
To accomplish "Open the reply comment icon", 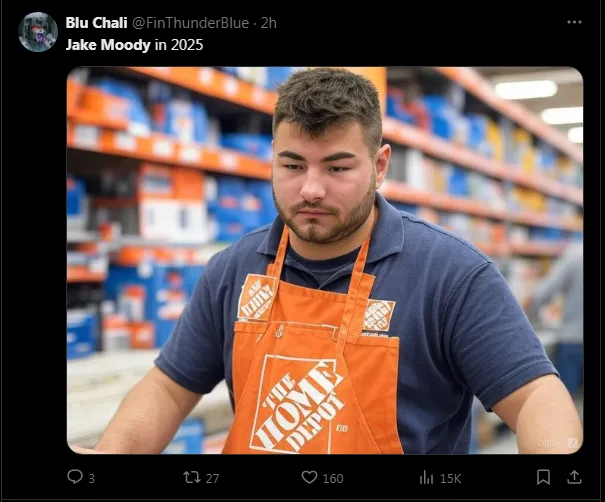I will tap(75, 477).
